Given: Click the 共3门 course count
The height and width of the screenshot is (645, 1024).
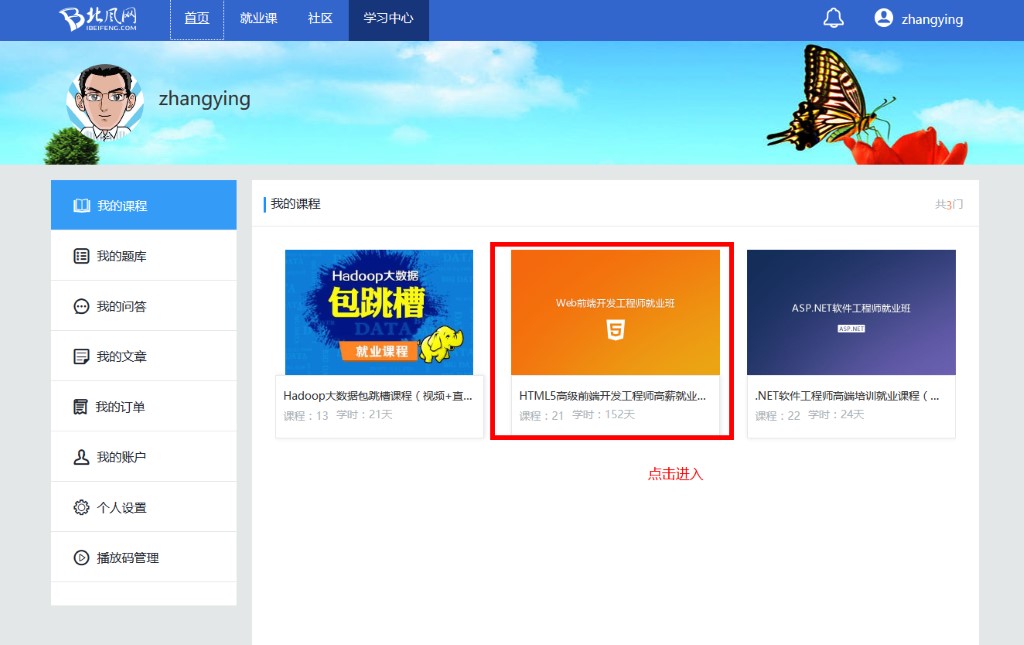Looking at the screenshot, I should [949, 204].
